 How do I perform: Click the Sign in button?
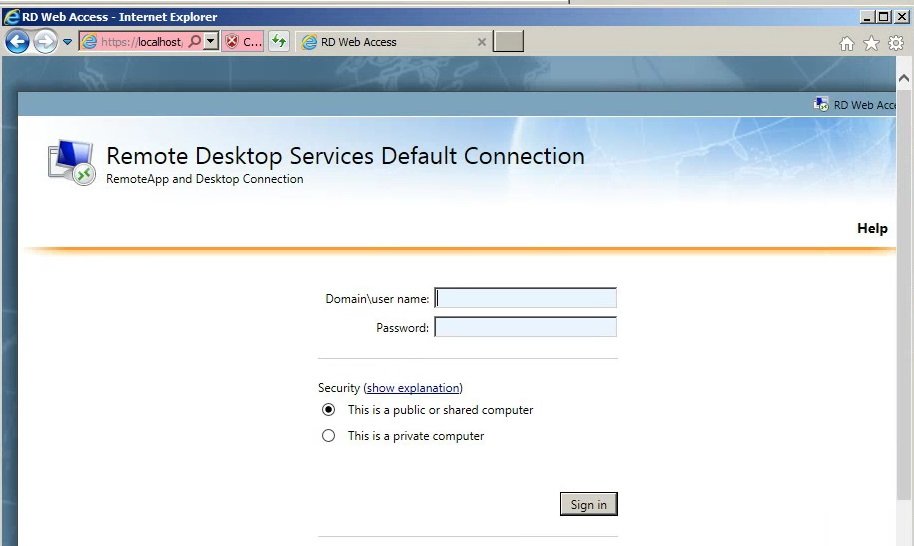pos(589,504)
